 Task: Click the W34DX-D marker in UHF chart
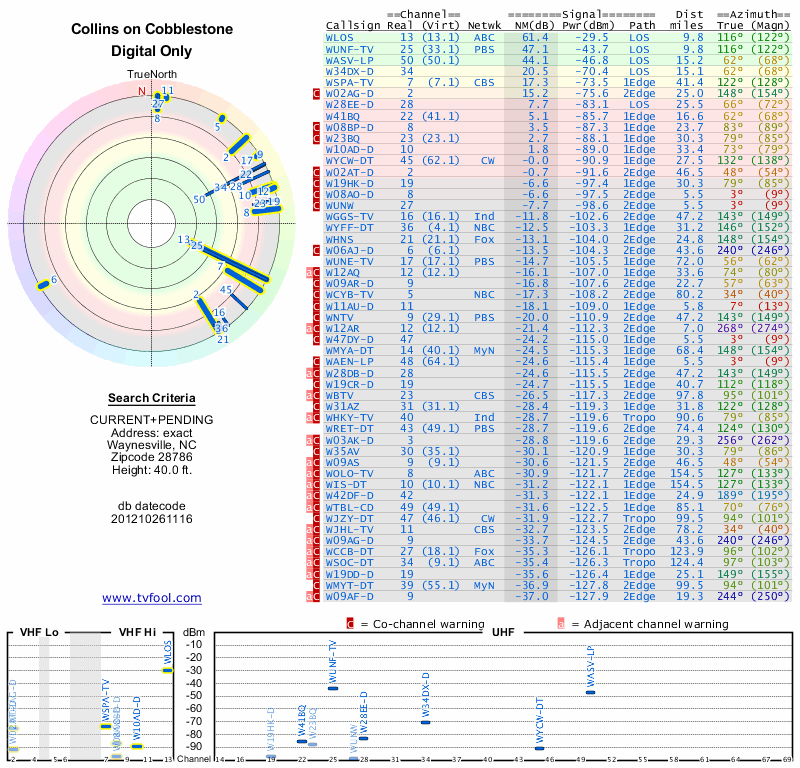(x=426, y=722)
